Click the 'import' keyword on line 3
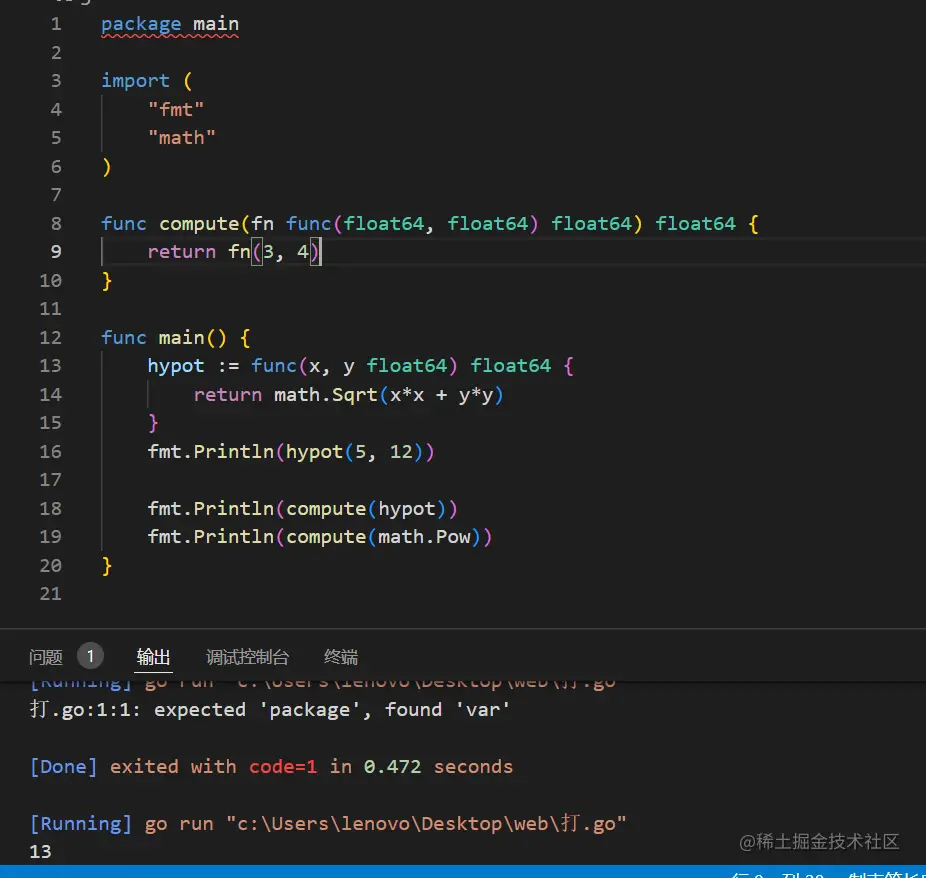The height and width of the screenshot is (878, 926). pyautogui.click(x=135, y=81)
